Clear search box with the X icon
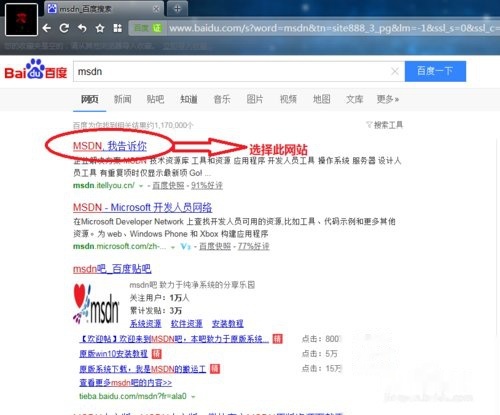The height and width of the screenshot is (415, 500). click(x=395, y=71)
